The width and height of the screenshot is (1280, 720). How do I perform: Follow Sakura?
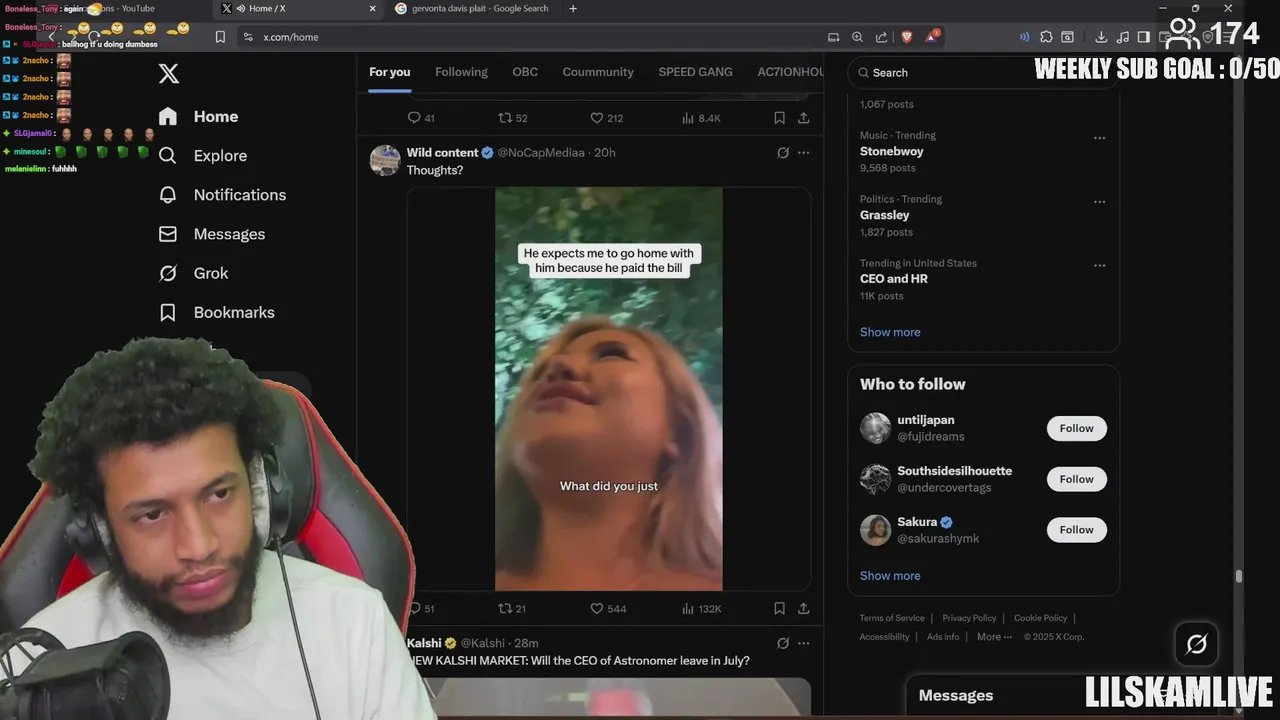tap(1076, 530)
